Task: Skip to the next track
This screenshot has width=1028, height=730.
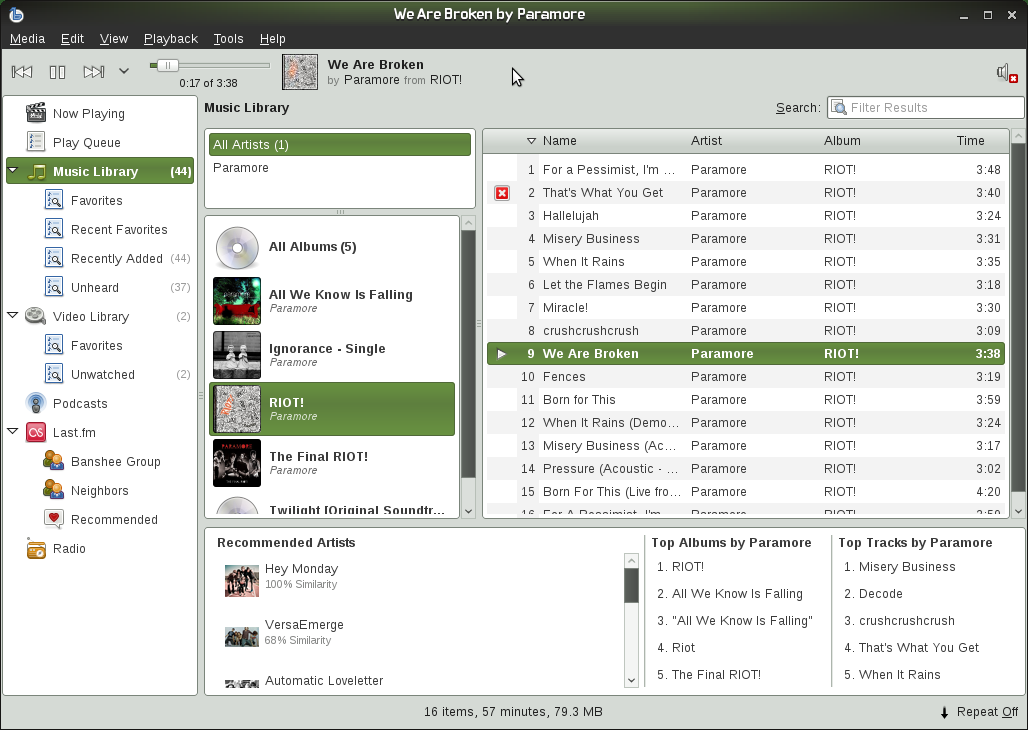Action: point(93,72)
